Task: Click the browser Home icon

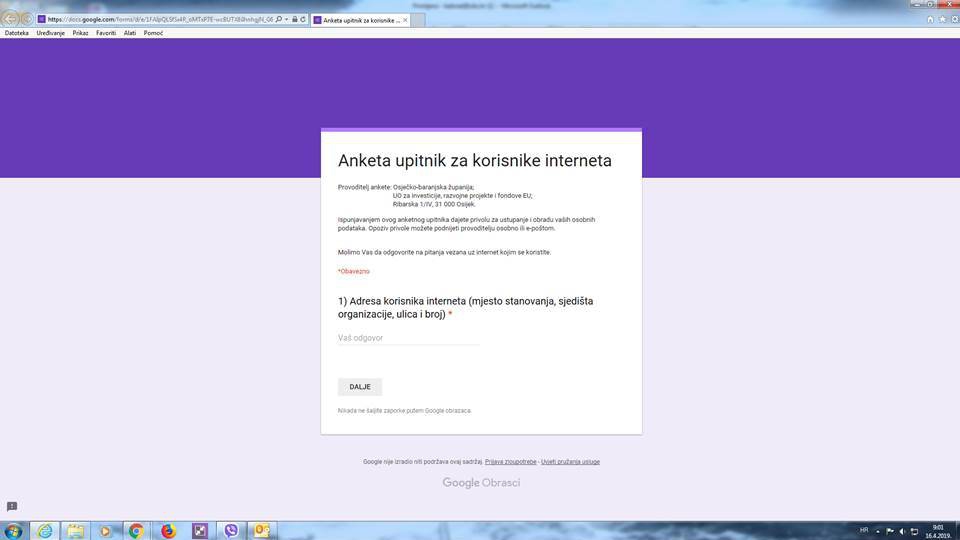Action: (x=930, y=20)
